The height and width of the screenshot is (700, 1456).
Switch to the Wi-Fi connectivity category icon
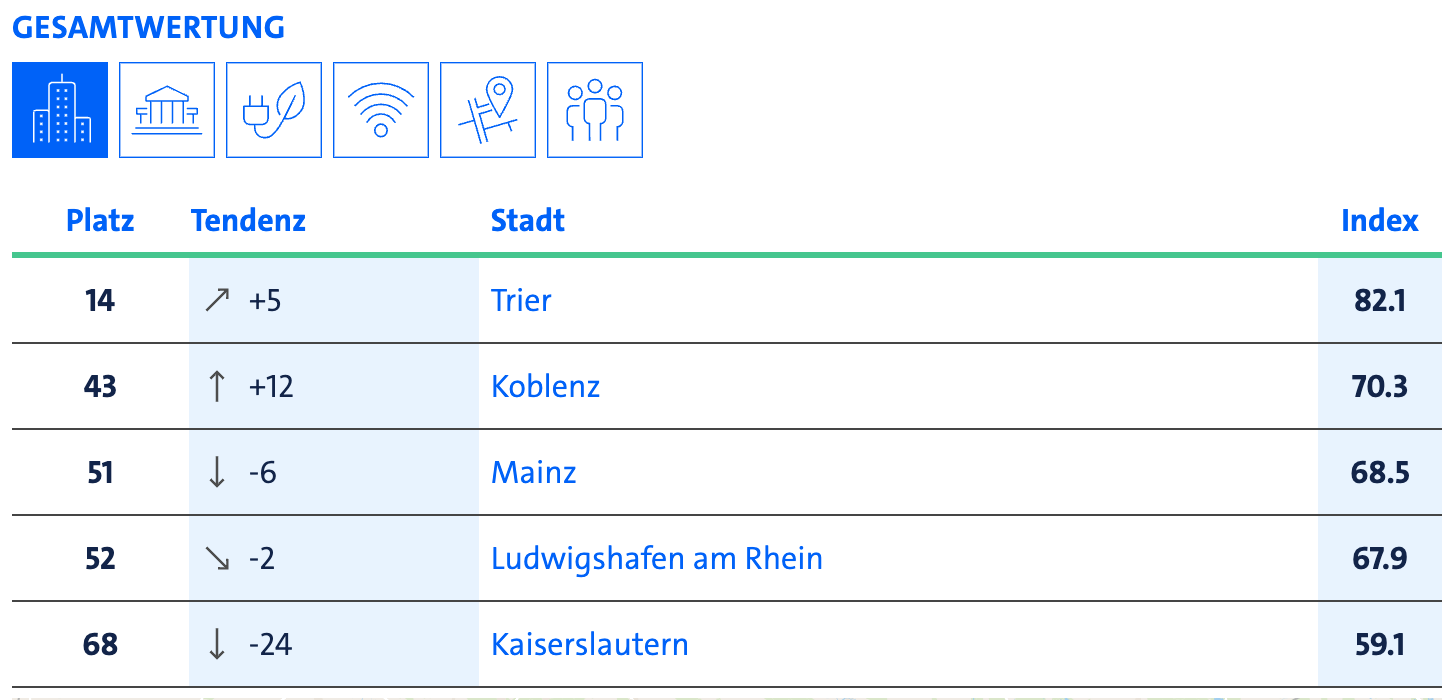coord(381,110)
